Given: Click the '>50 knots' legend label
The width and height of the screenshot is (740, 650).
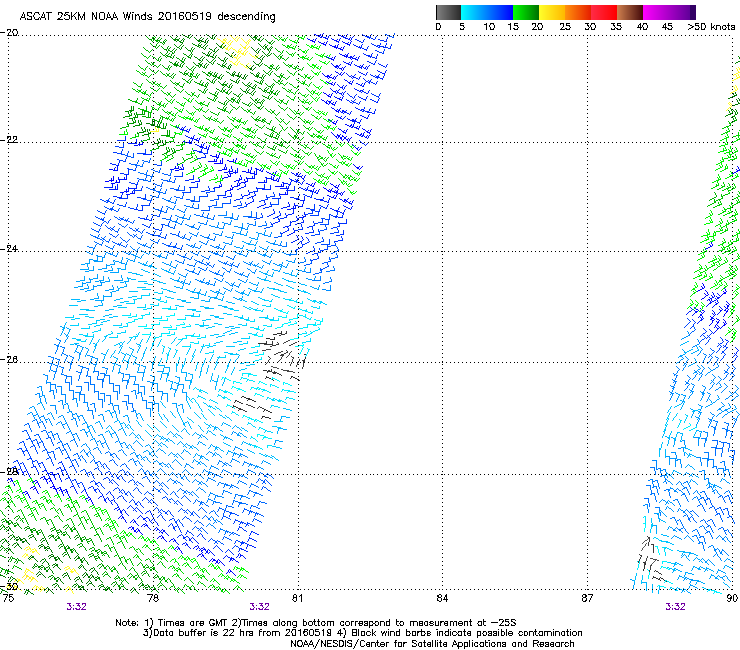Looking at the screenshot, I should [x=711, y=27].
